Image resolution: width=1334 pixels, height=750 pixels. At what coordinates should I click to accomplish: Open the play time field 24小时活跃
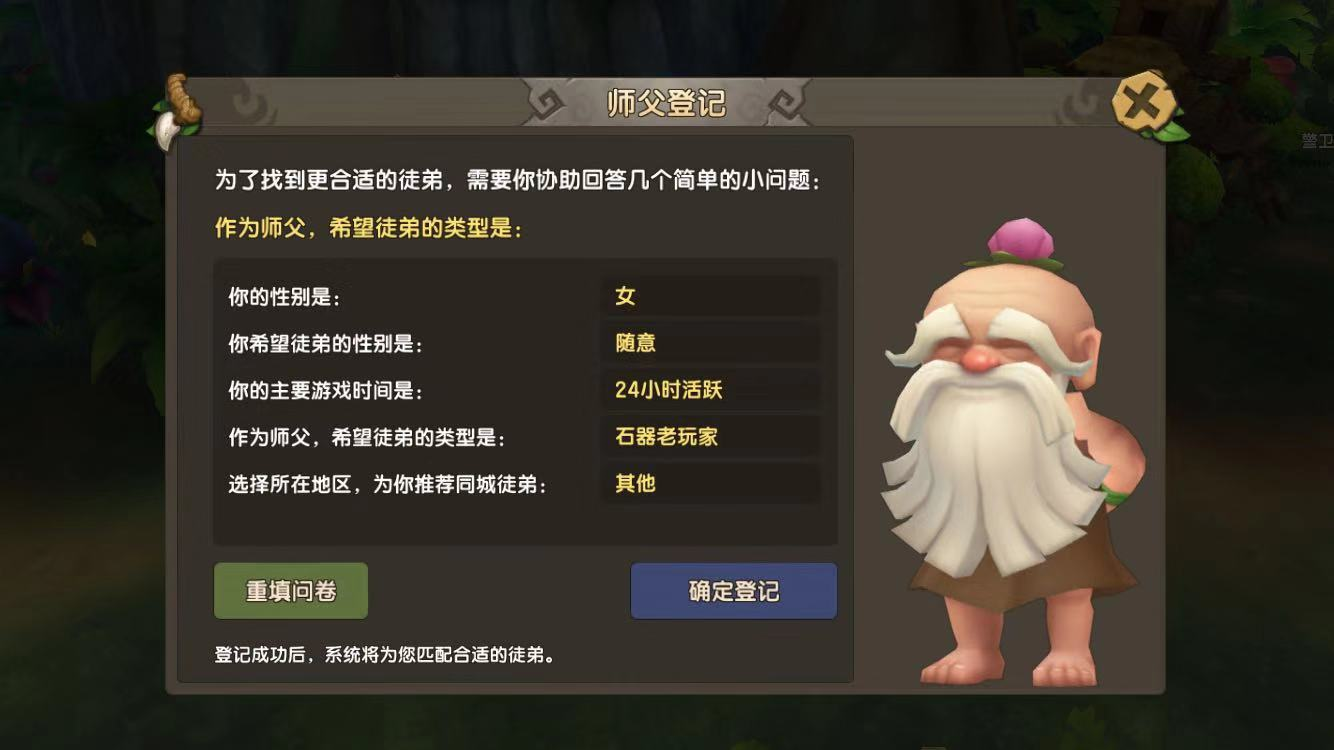point(710,390)
